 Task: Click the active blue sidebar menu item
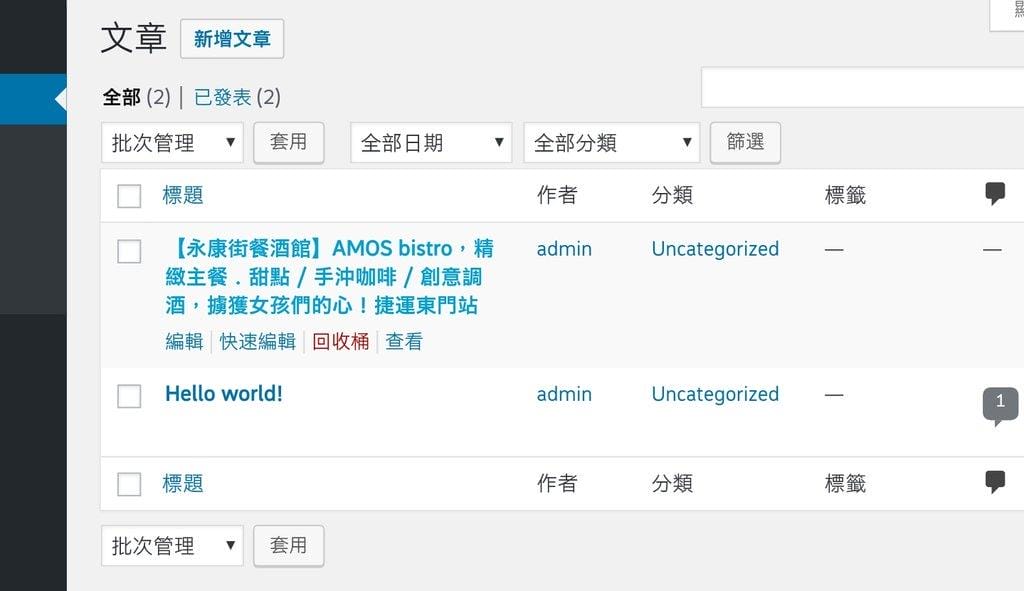[x=33, y=99]
